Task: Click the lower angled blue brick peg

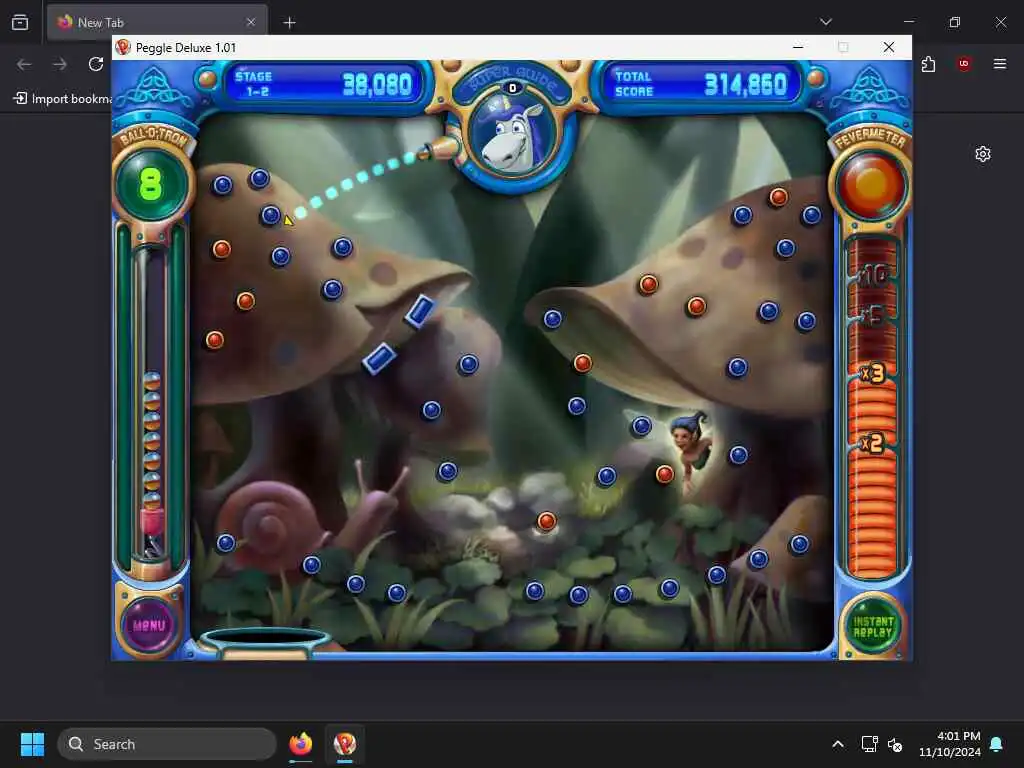Action: pos(379,358)
